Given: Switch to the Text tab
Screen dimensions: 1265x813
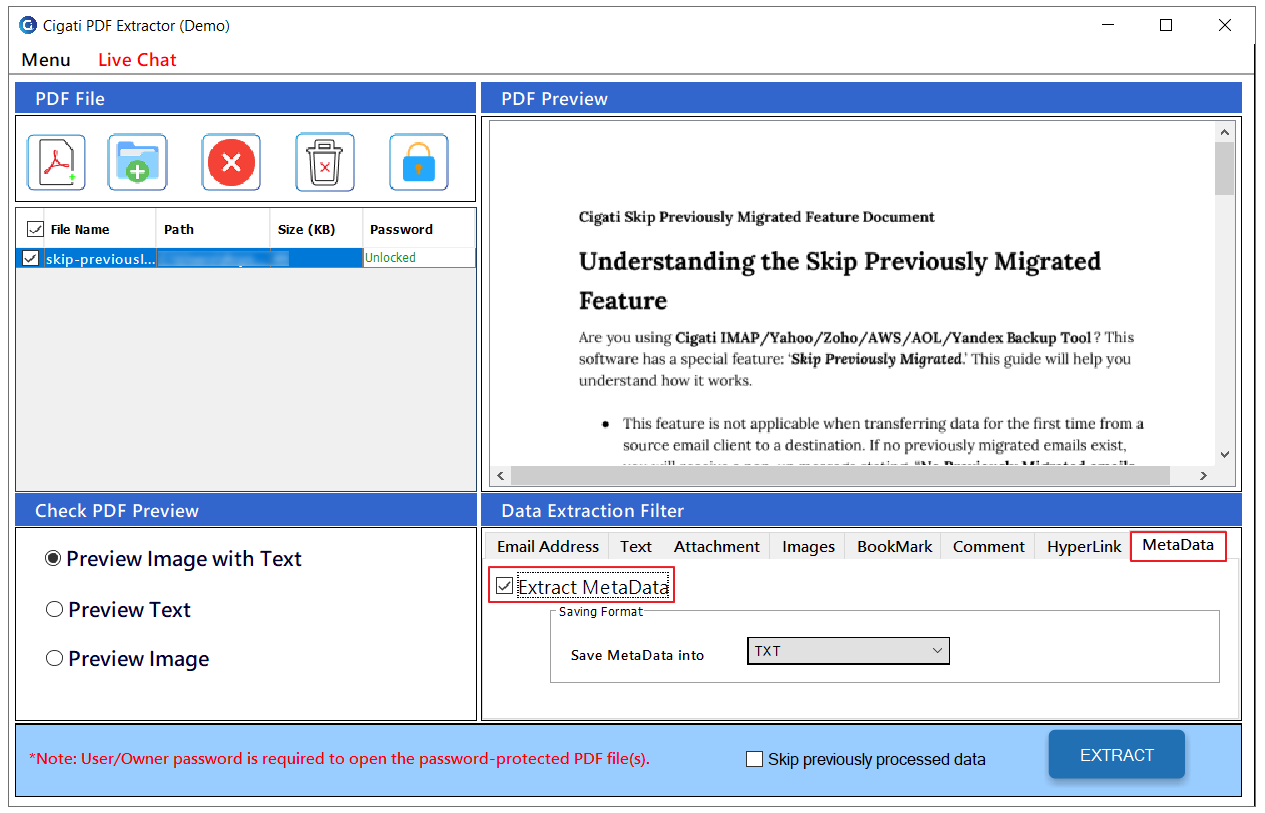Looking at the screenshot, I should click(x=636, y=546).
